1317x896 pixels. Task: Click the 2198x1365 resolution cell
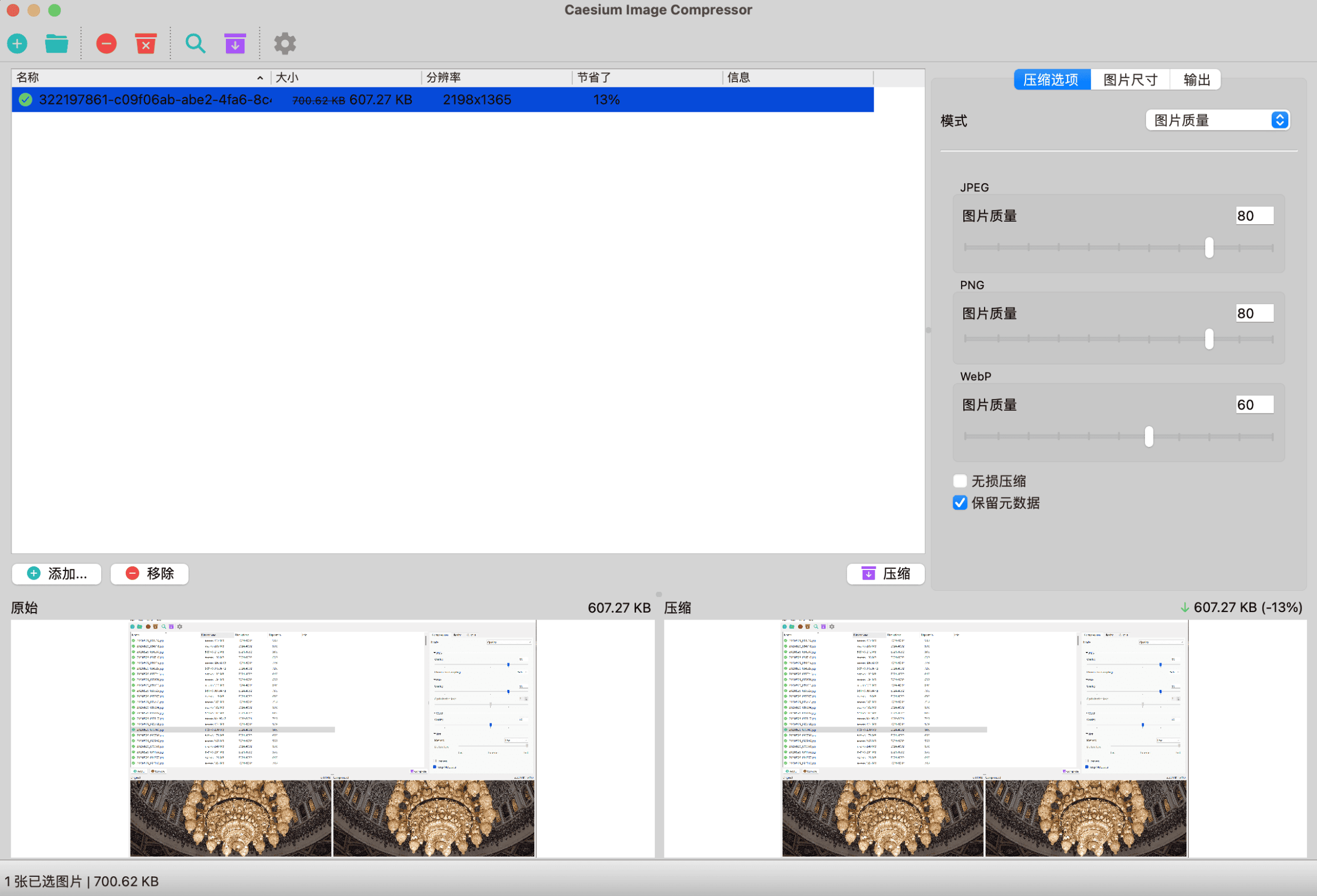pyautogui.click(x=477, y=100)
